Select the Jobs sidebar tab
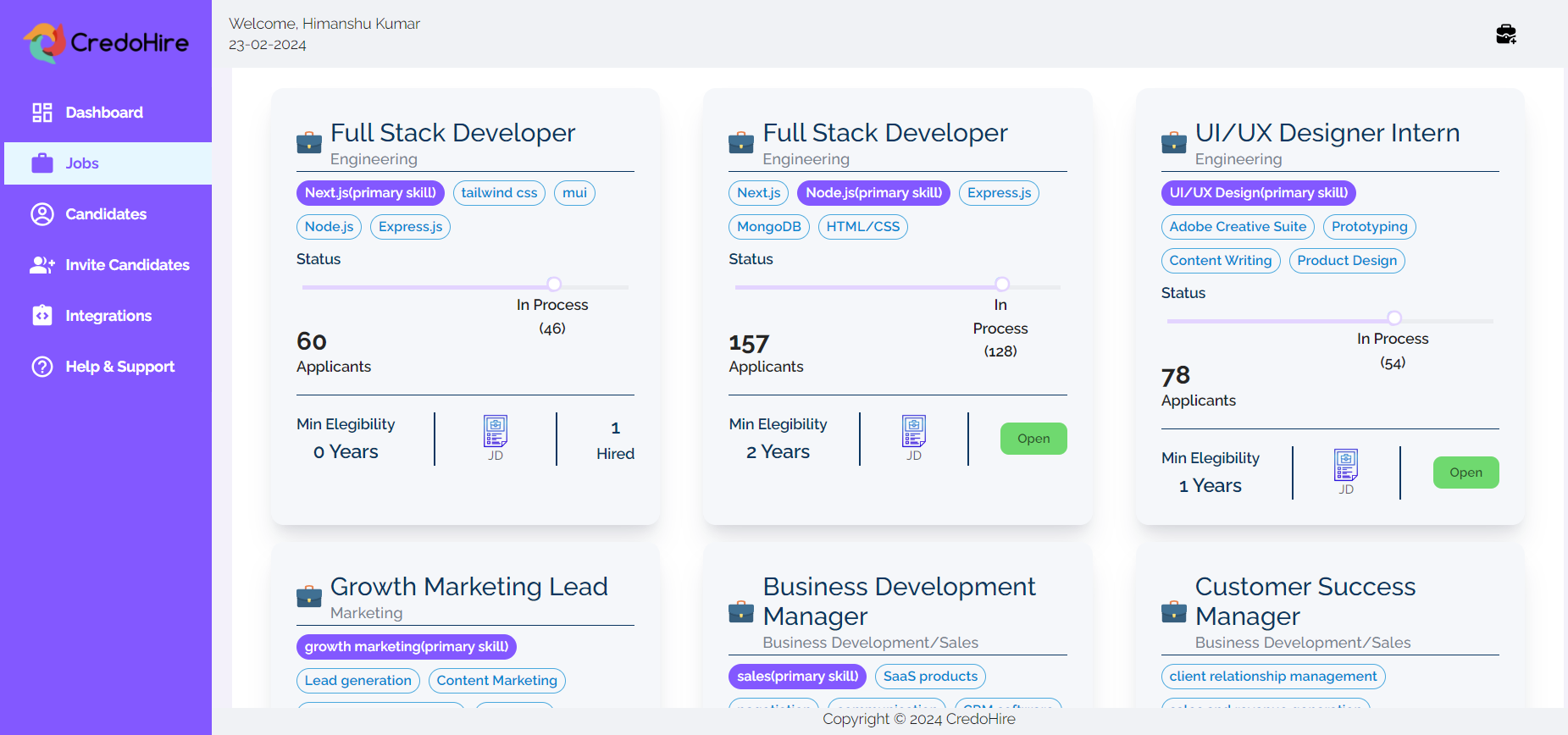Viewport: 1568px width, 735px height. click(x=82, y=163)
